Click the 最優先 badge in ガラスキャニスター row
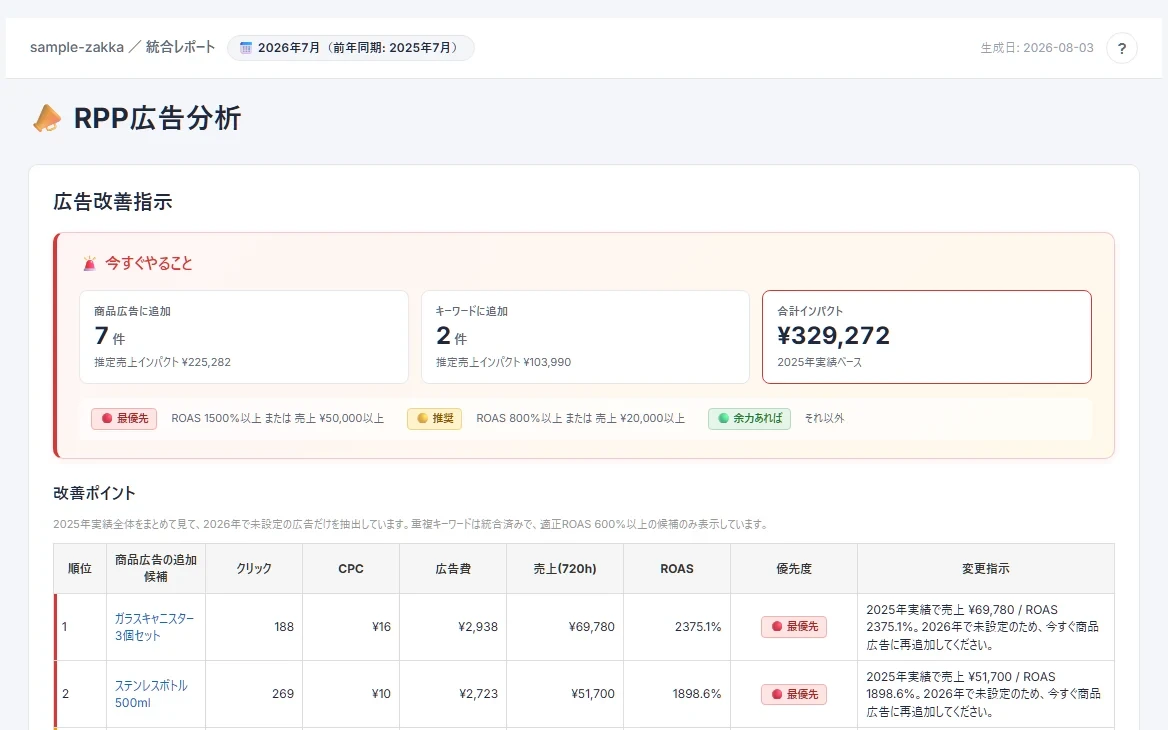 pos(794,626)
